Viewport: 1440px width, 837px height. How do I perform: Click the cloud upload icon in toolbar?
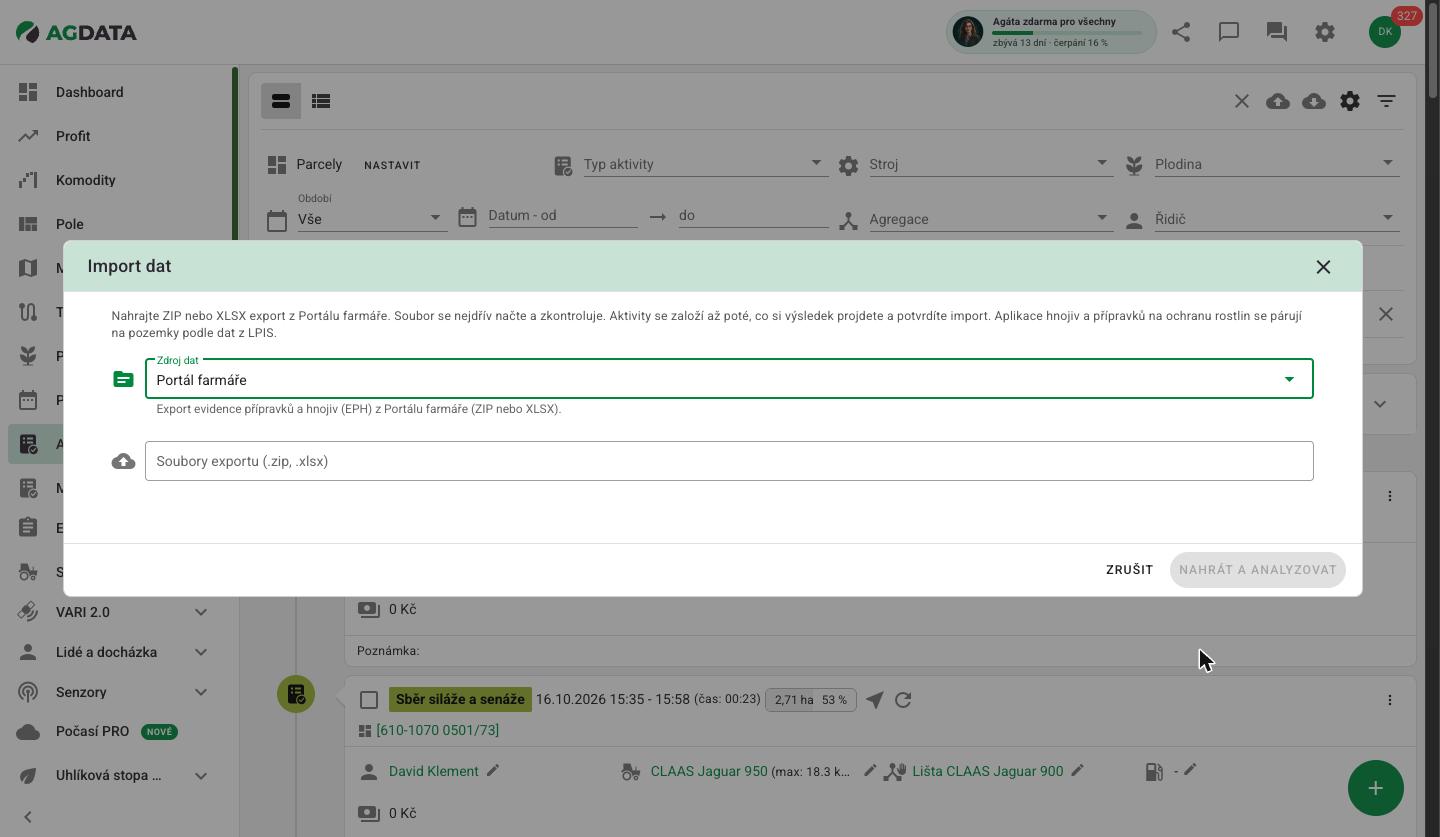1278,101
